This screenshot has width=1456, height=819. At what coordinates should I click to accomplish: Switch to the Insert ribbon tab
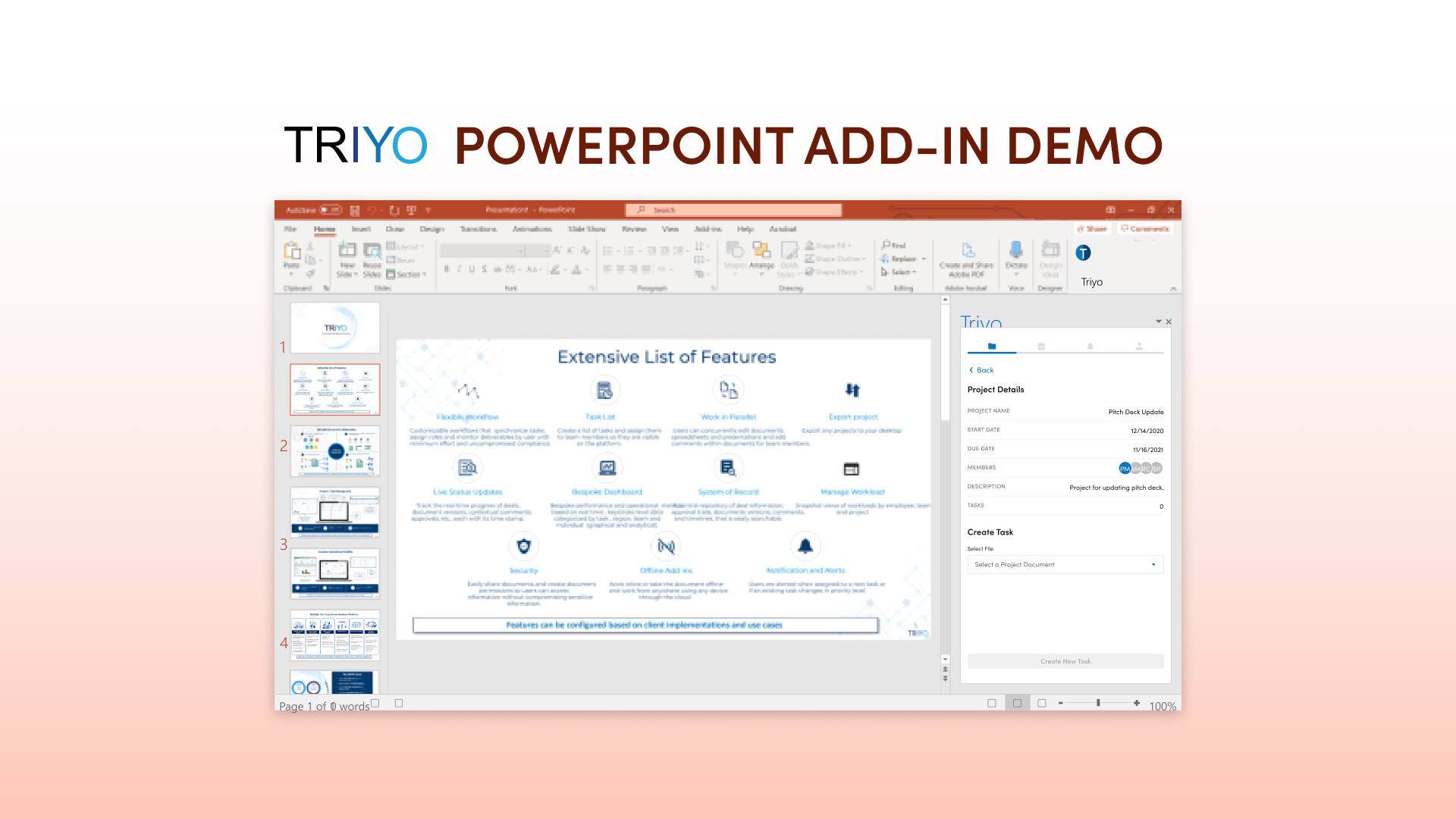tap(361, 229)
